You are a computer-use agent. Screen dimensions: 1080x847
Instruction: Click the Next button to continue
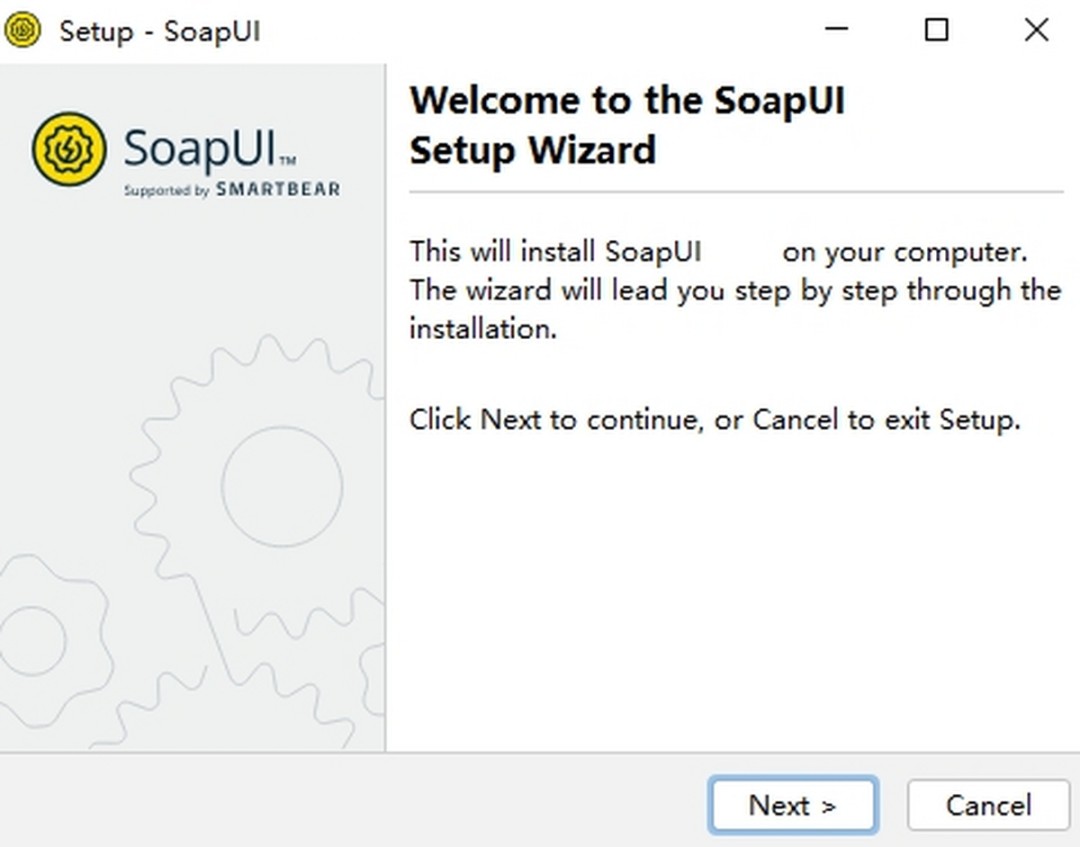793,805
